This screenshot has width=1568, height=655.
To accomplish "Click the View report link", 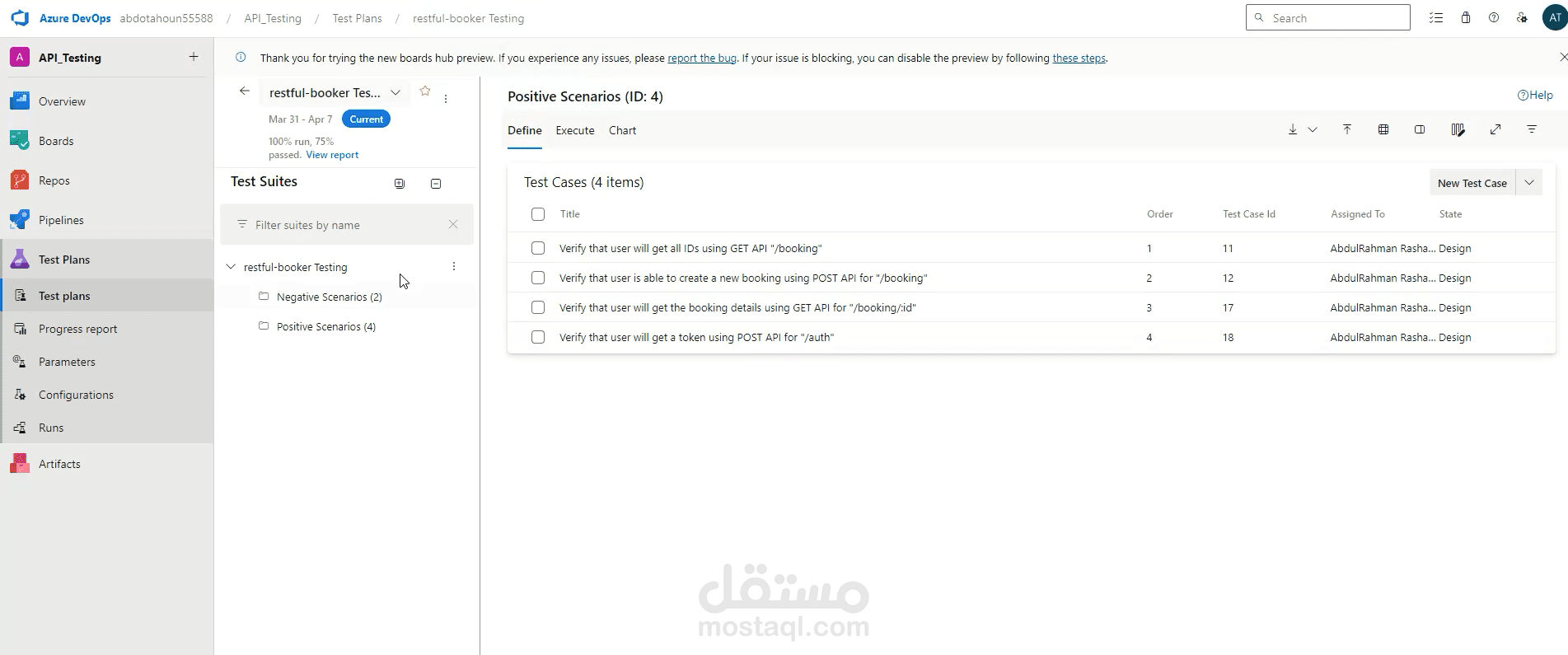I will click(332, 155).
